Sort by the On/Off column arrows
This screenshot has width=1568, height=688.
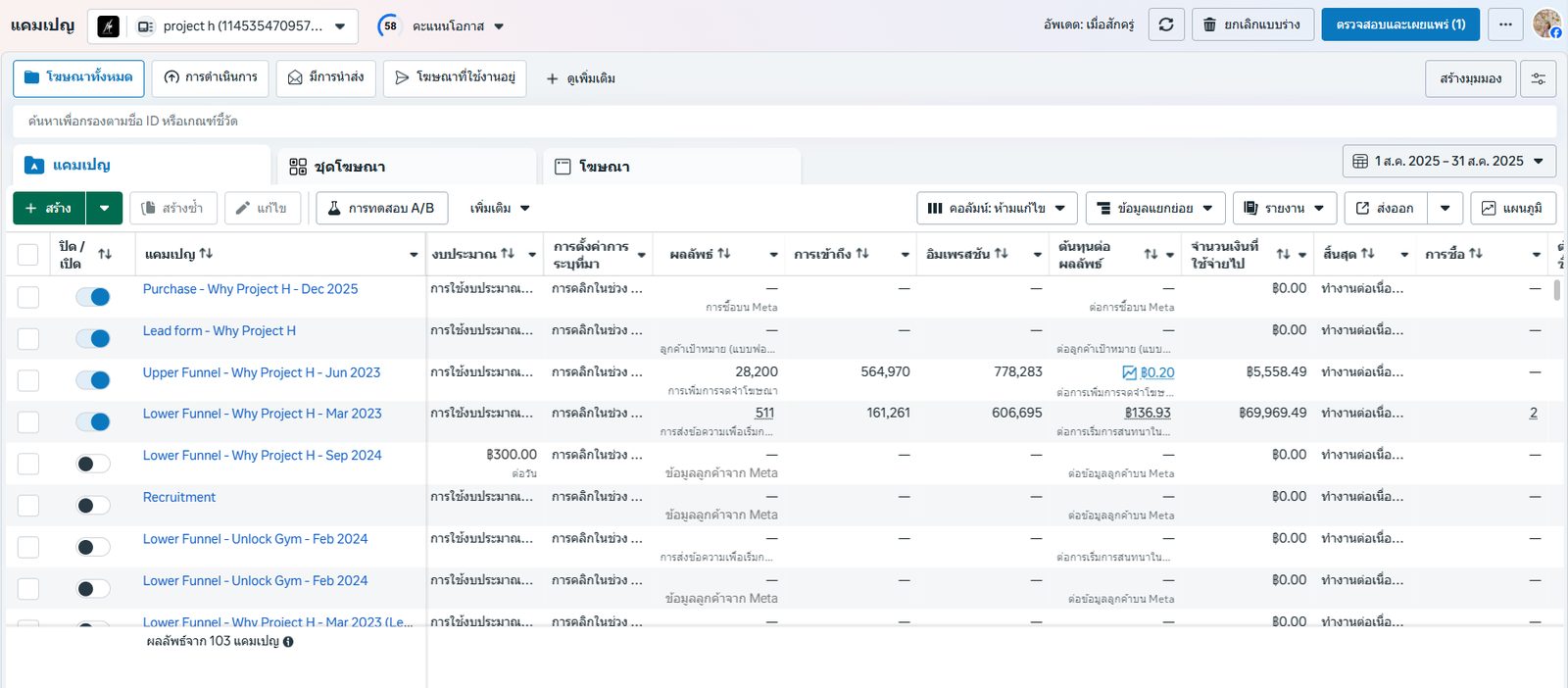click(x=105, y=254)
